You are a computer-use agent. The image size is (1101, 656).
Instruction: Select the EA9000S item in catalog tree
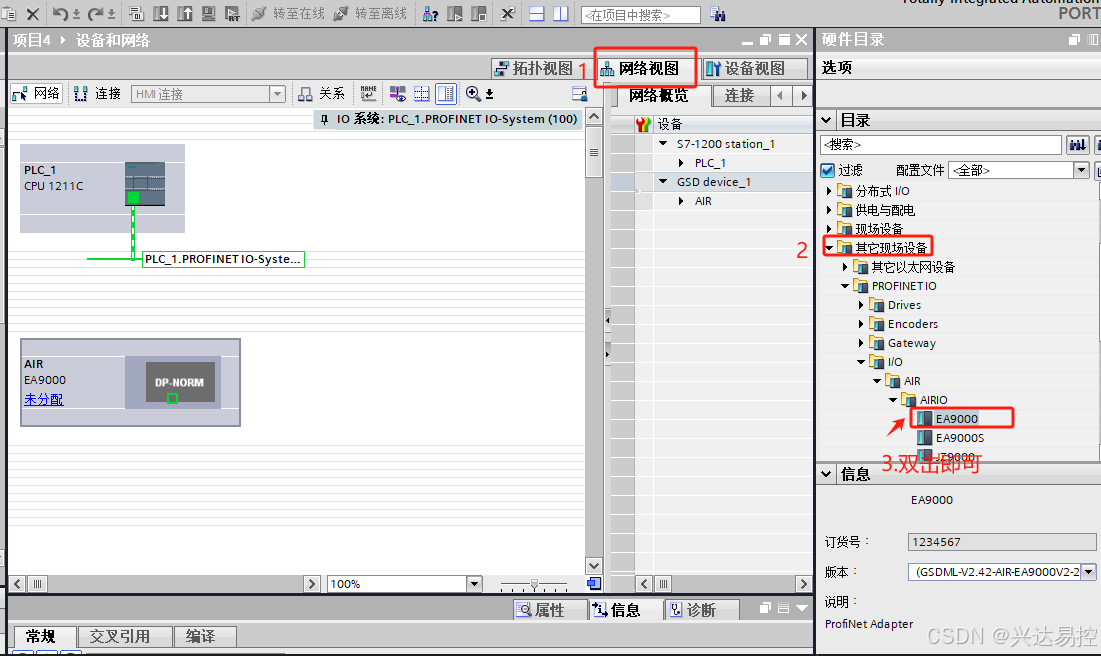pyautogui.click(x=959, y=438)
